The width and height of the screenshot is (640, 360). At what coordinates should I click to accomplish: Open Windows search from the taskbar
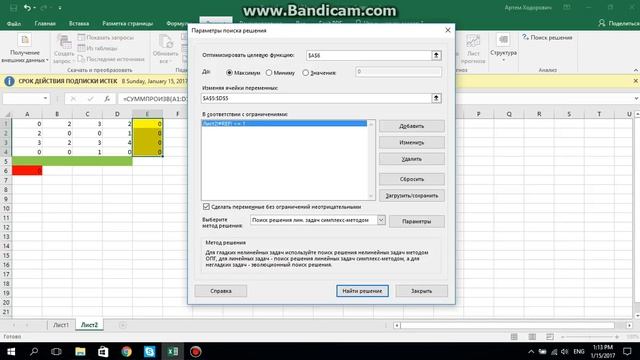pos(34,351)
